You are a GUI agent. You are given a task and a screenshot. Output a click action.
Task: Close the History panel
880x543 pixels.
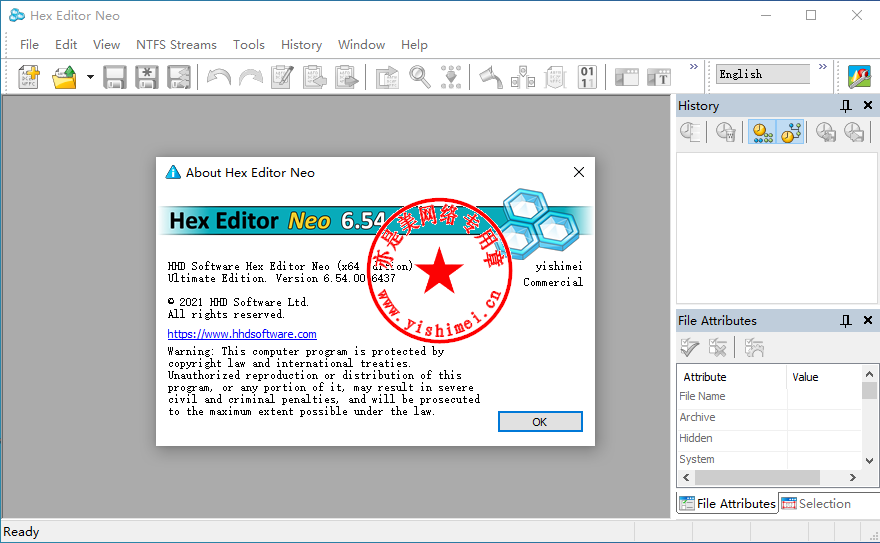[x=868, y=105]
